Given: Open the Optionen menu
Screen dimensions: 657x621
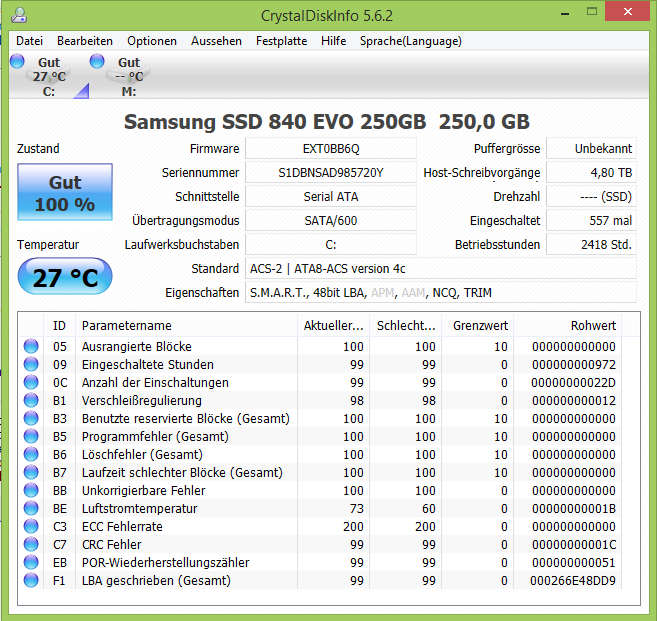Looking at the screenshot, I should coord(152,41).
